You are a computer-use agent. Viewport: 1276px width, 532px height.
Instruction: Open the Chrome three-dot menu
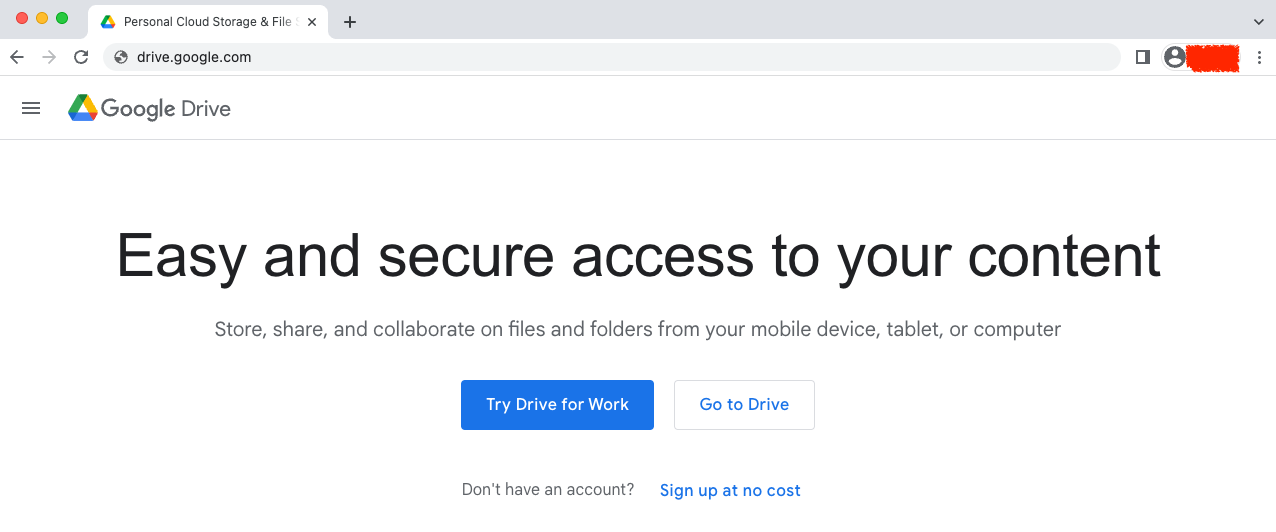pos(1259,57)
